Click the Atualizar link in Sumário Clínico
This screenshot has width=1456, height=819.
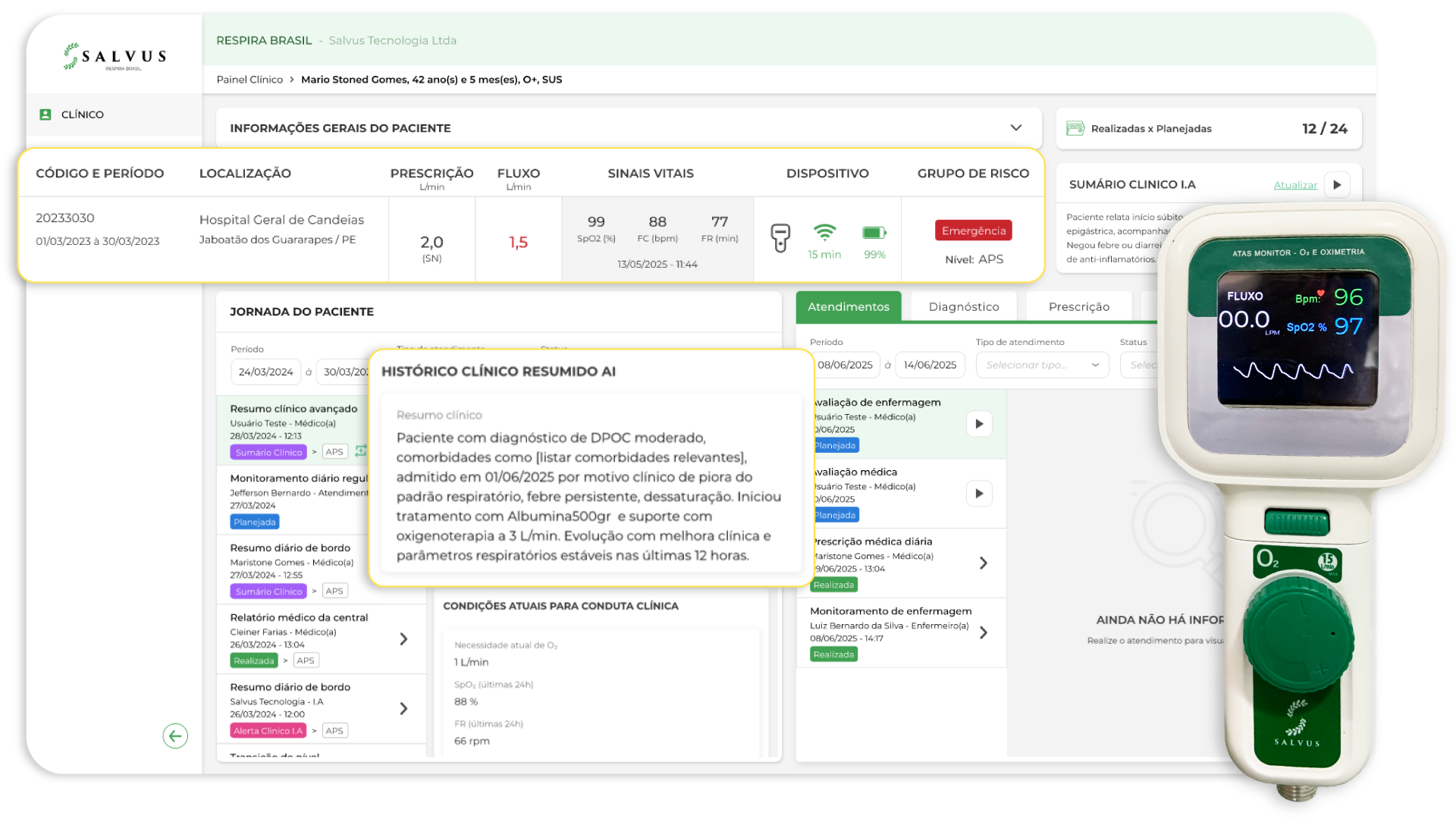1295,184
